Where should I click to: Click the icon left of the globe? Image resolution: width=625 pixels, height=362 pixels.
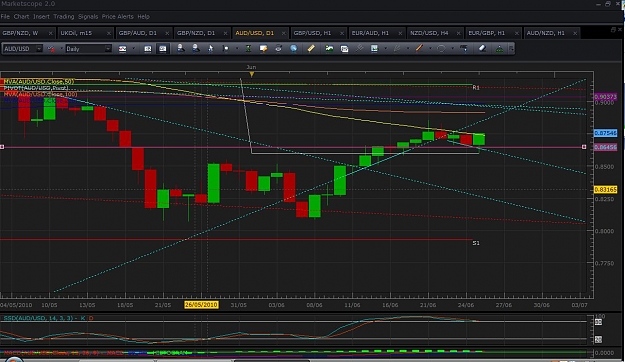click(278, 49)
